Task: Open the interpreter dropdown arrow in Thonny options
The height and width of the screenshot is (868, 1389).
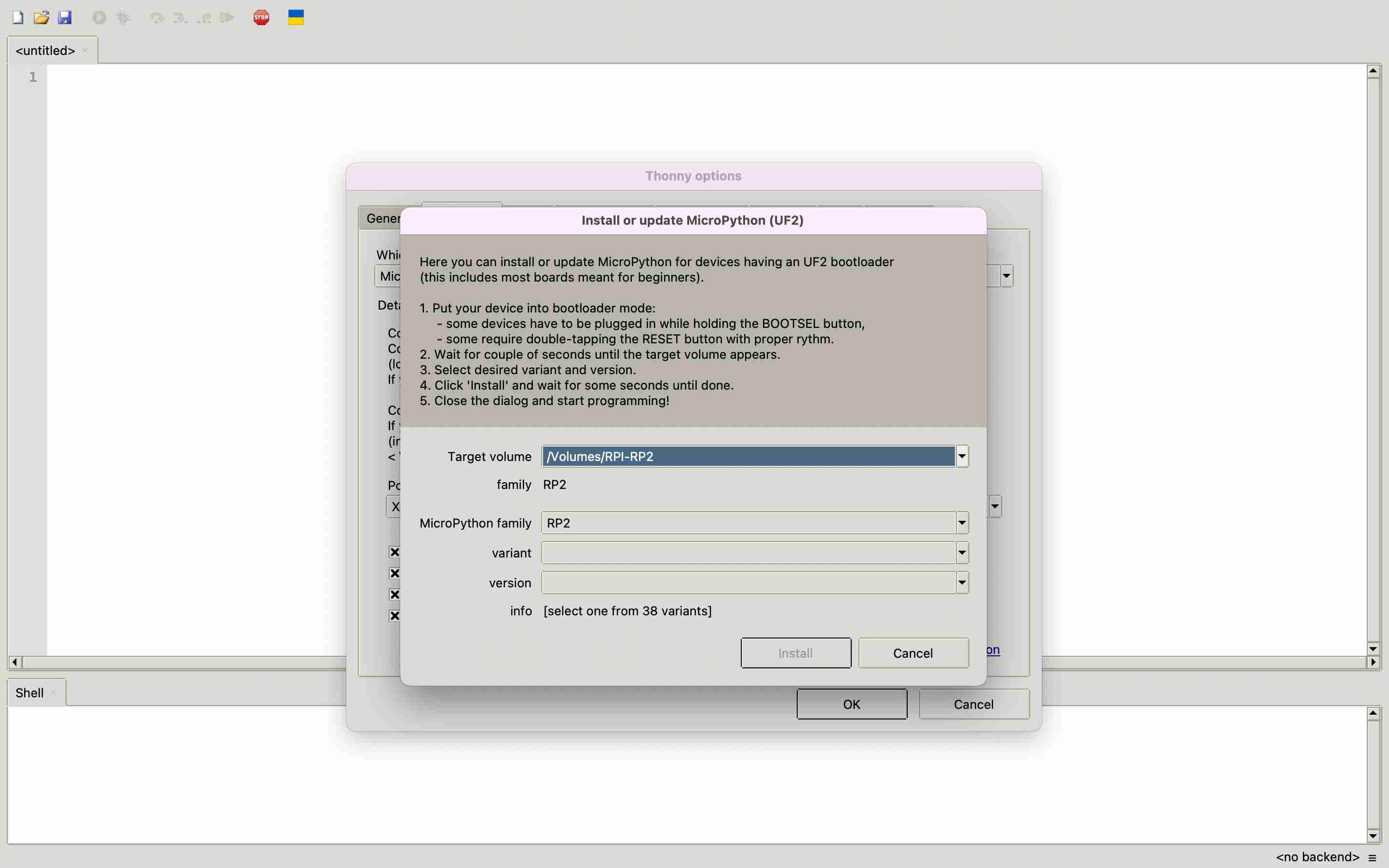Action: point(1006,276)
